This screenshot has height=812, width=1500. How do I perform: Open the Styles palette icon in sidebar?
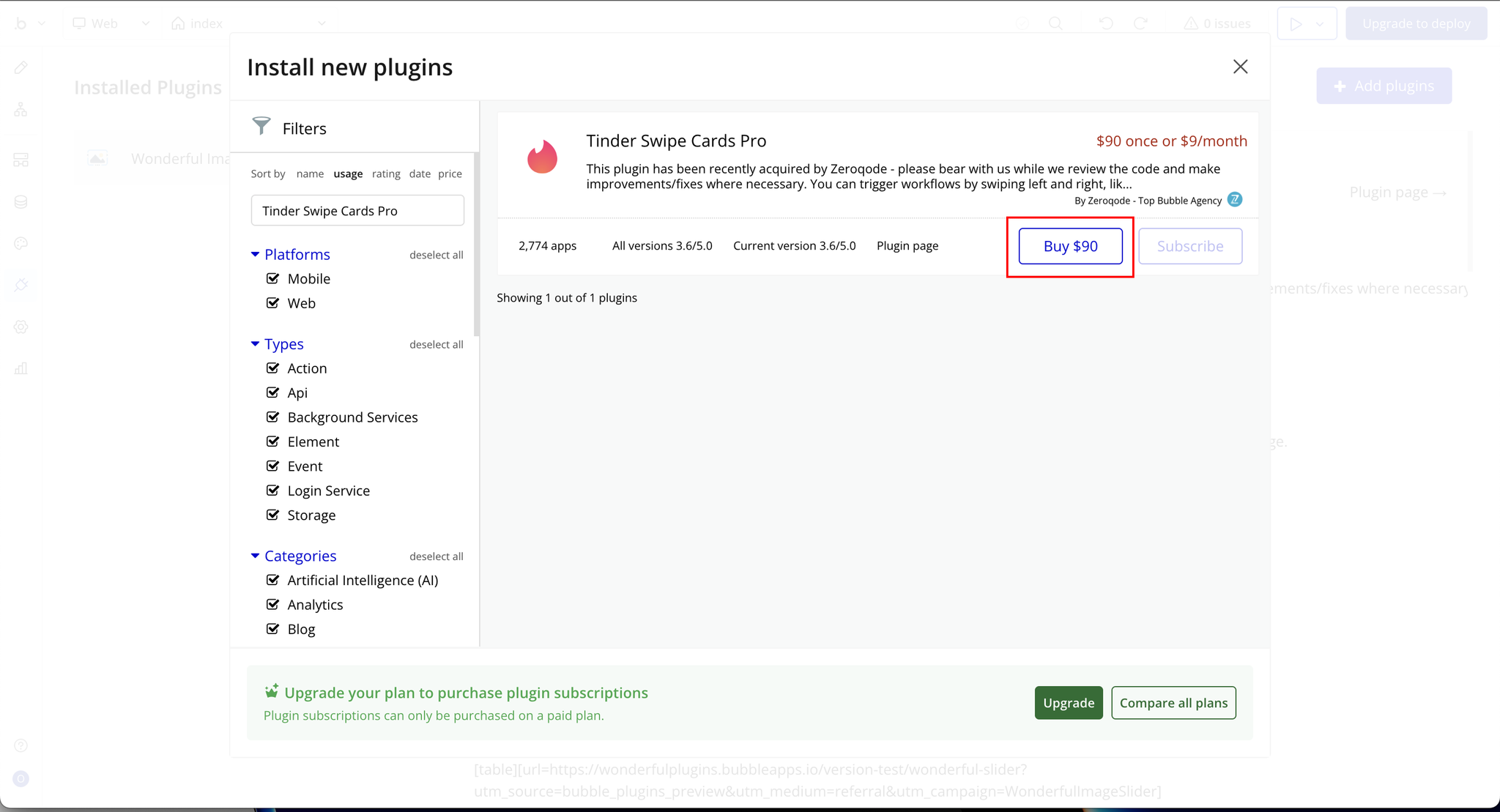point(21,243)
